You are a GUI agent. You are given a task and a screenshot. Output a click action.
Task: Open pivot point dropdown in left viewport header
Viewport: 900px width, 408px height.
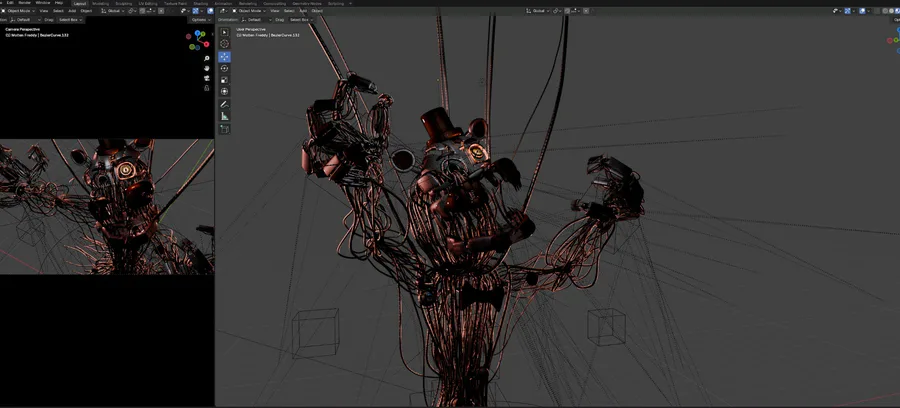tap(131, 11)
